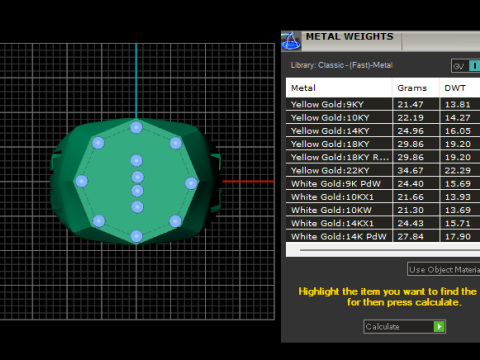Toggle the G/ units switch
This screenshot has height=360, width=480.
coord(465,66)
